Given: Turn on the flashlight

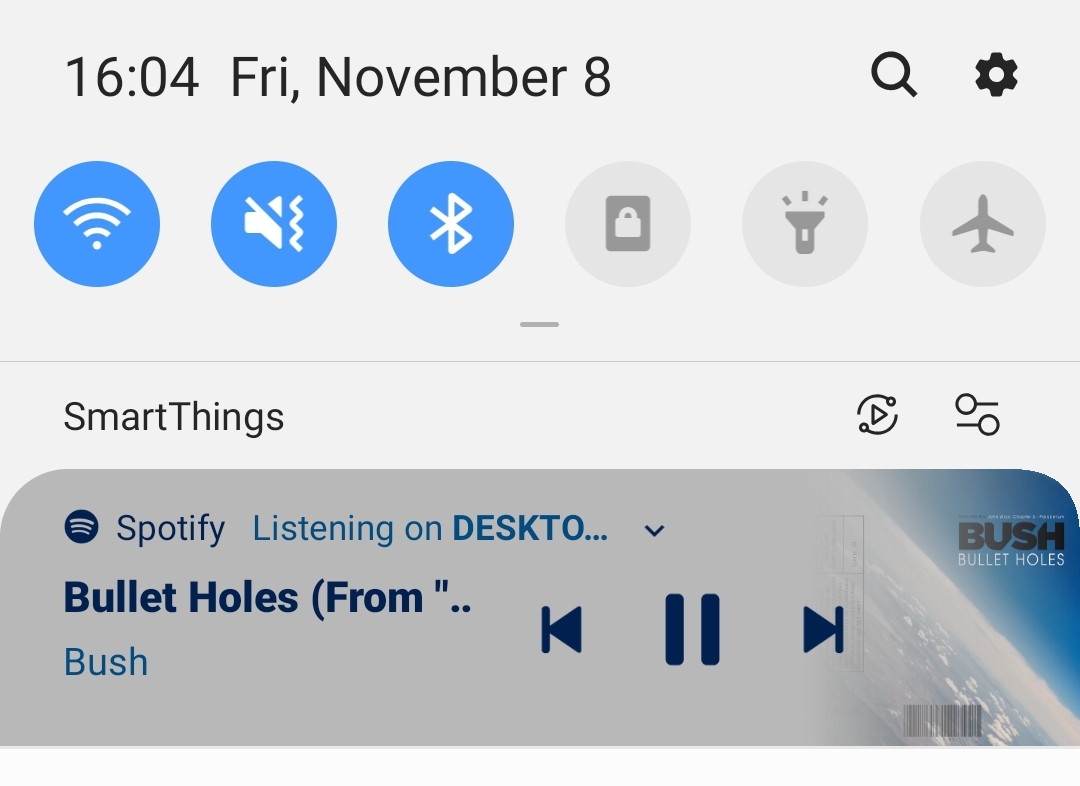Looking at the screenshot, I should coord(804,224).
